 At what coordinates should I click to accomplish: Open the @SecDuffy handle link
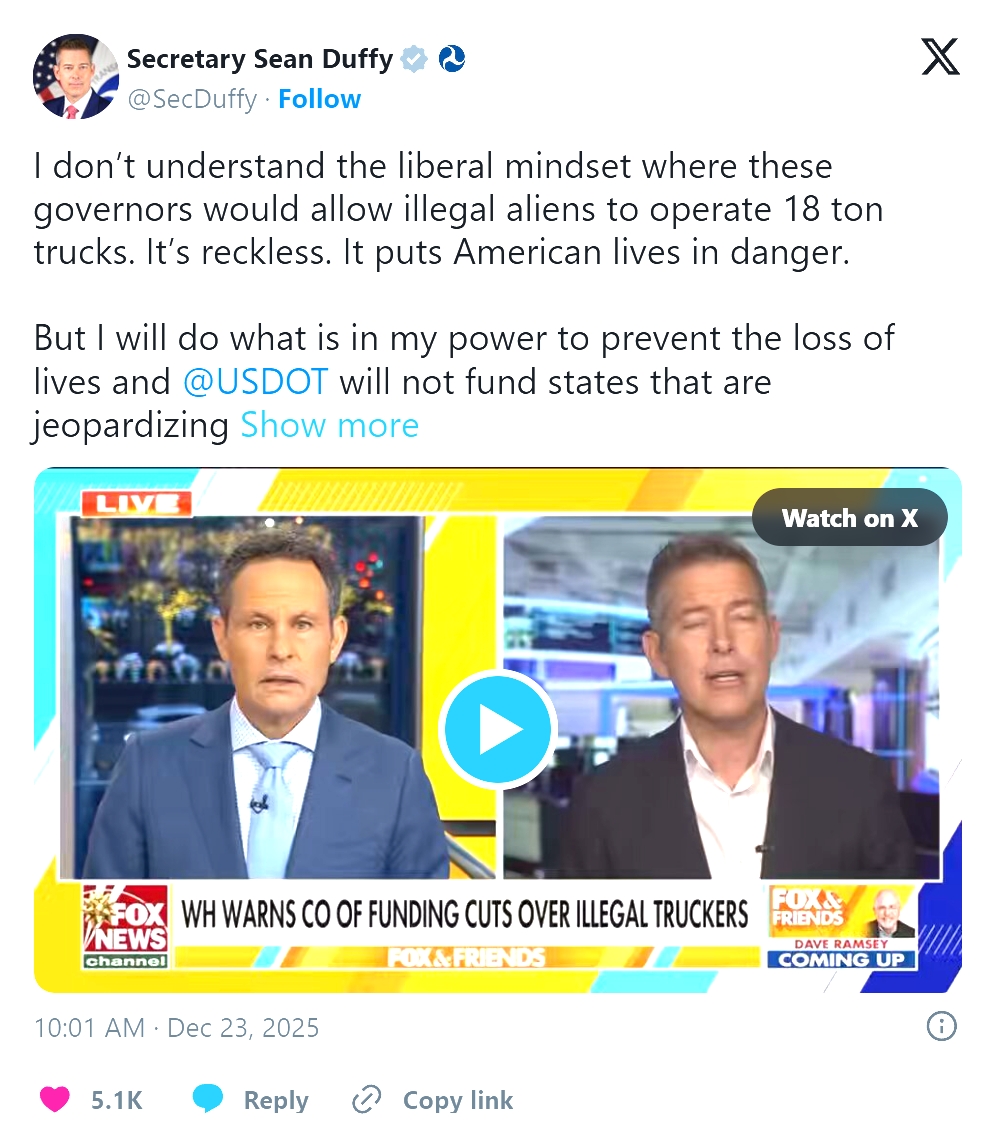click(x=192, y=99)
